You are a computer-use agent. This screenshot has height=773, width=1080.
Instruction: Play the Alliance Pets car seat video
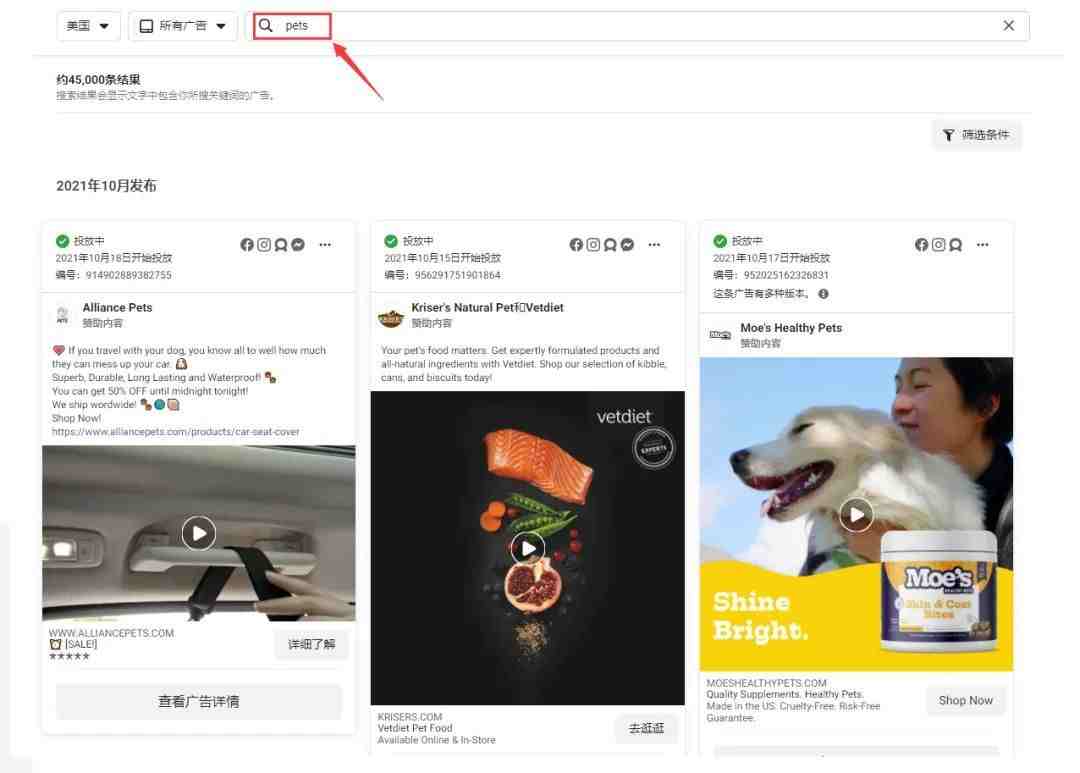(198, 533)
